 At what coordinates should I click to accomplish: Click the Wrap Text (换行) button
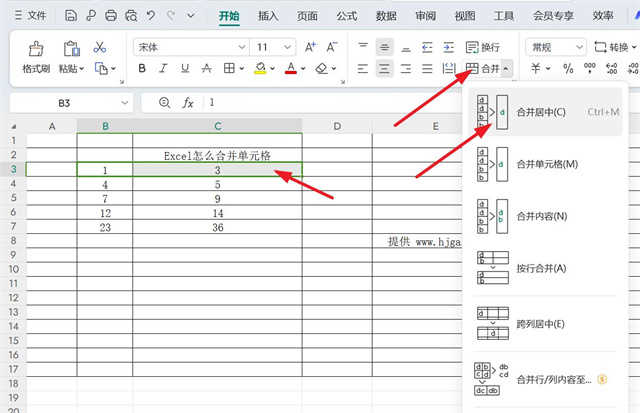(483, 47)
